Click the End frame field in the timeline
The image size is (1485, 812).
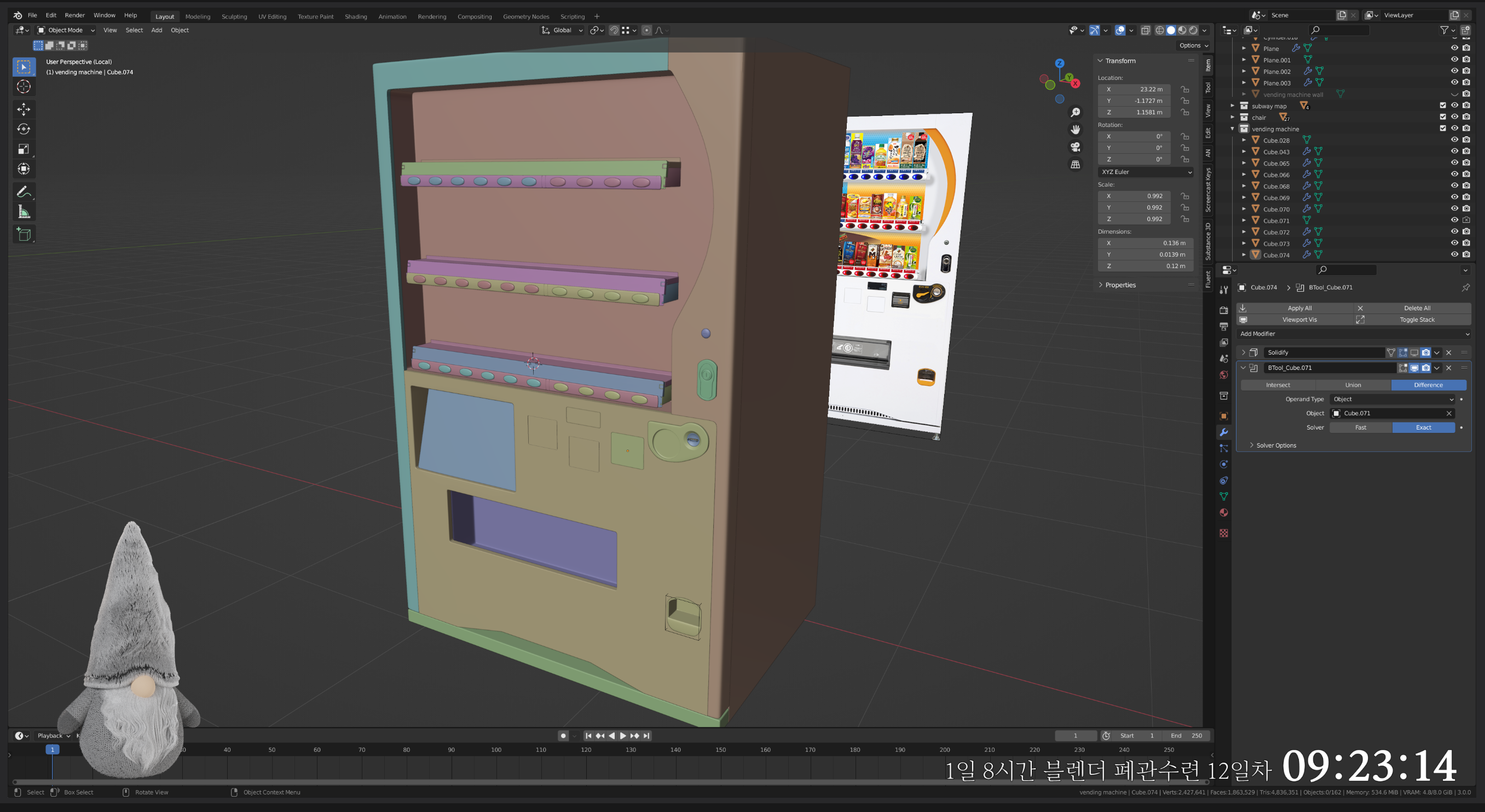pos(1186,735)
